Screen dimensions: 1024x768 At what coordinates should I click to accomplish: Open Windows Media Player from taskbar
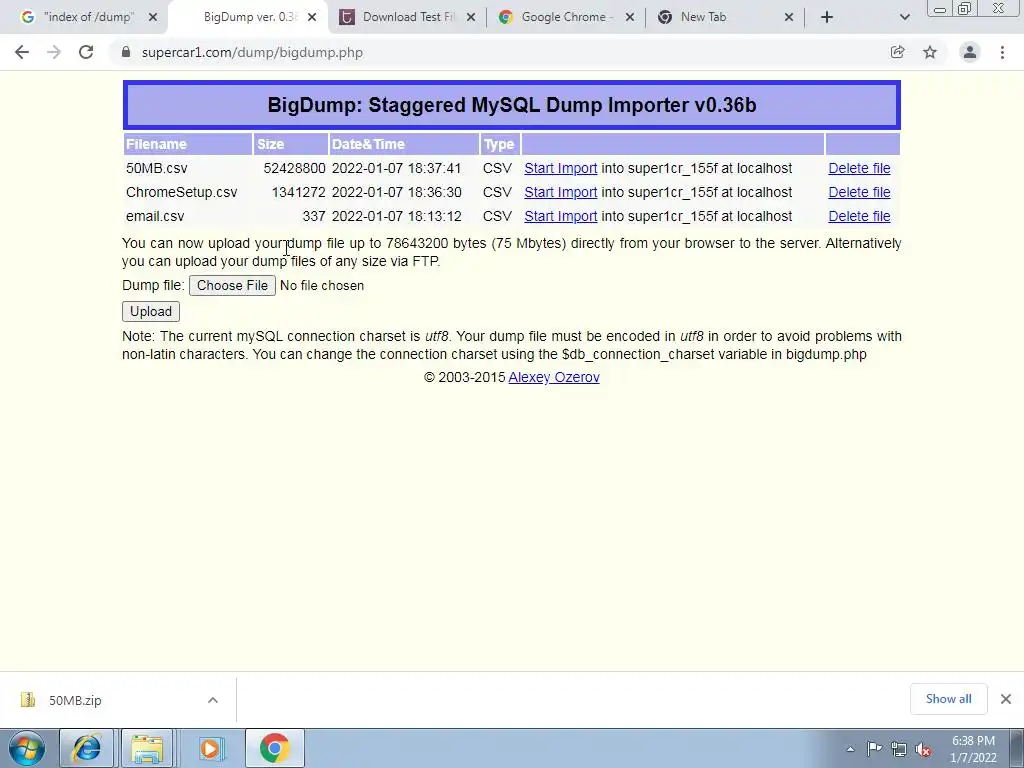click(x=210, y=748)
